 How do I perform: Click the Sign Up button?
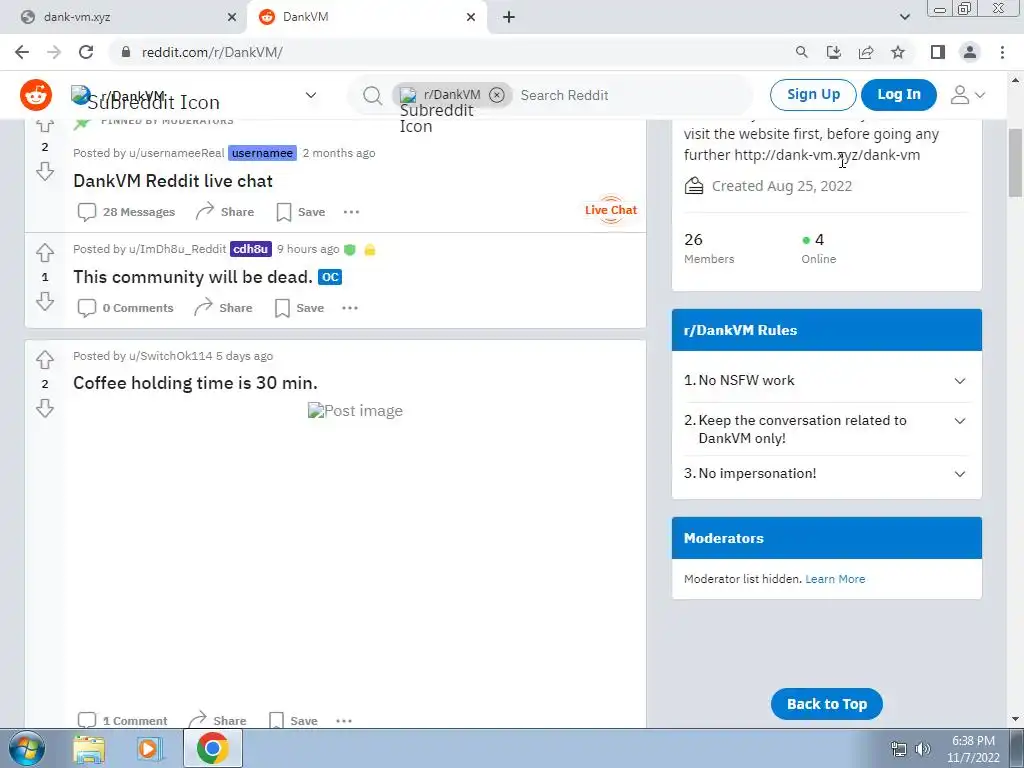click(813, 95)
